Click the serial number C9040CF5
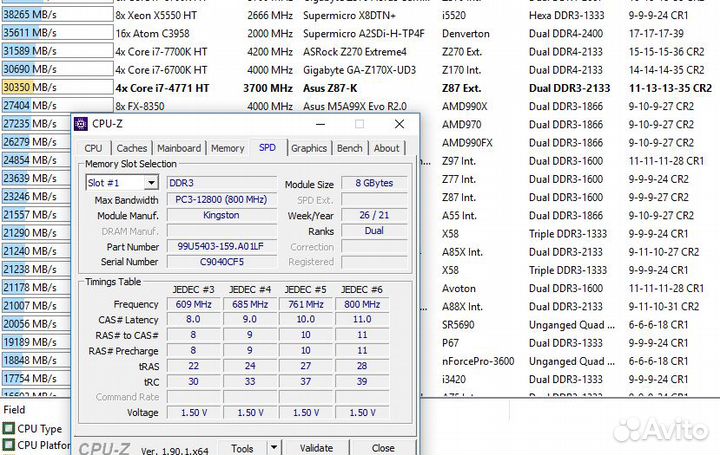Viewport: 720px width, 455px height. [x=222, y=262]
